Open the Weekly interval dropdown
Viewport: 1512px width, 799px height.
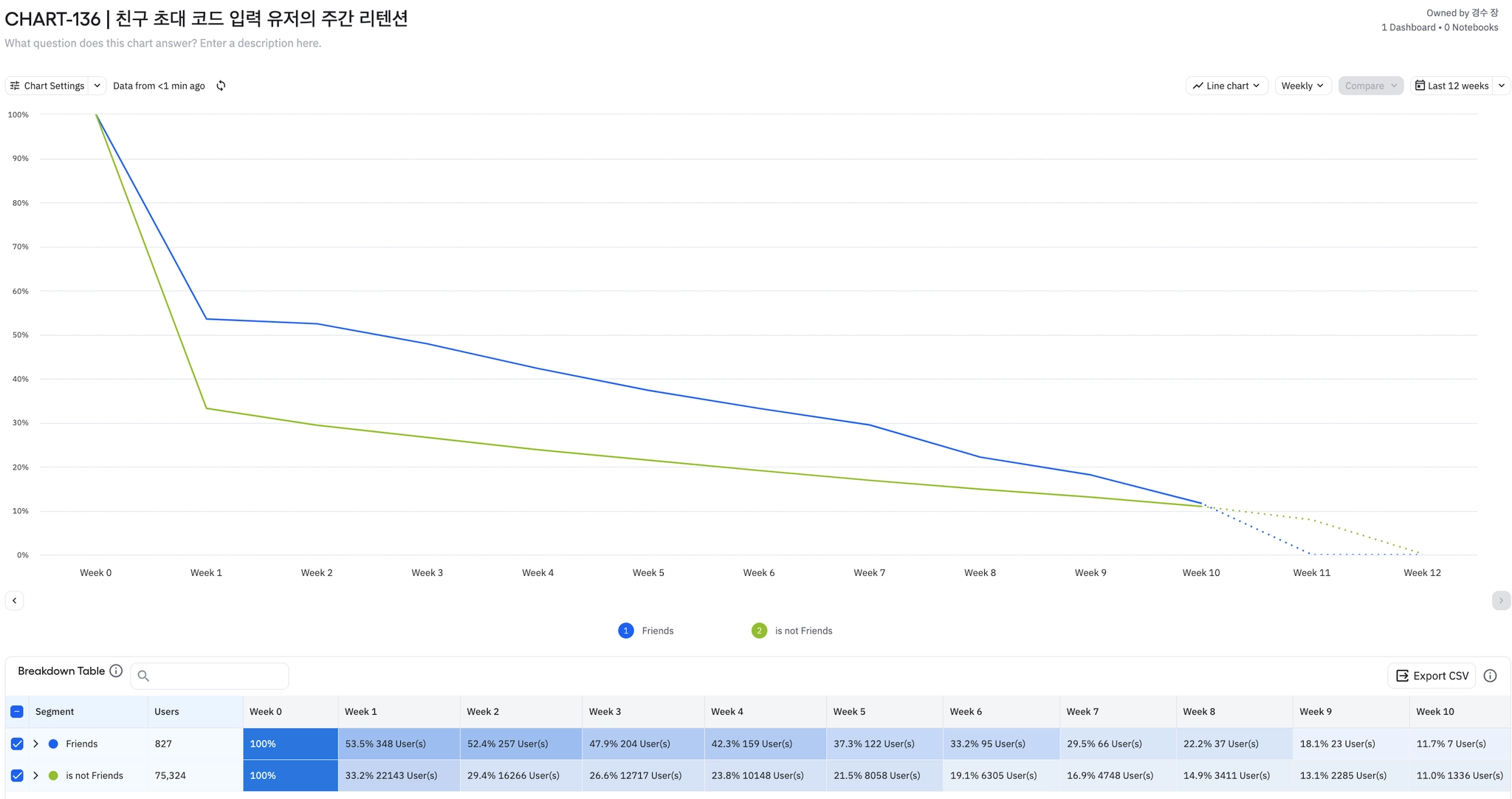1302,86
